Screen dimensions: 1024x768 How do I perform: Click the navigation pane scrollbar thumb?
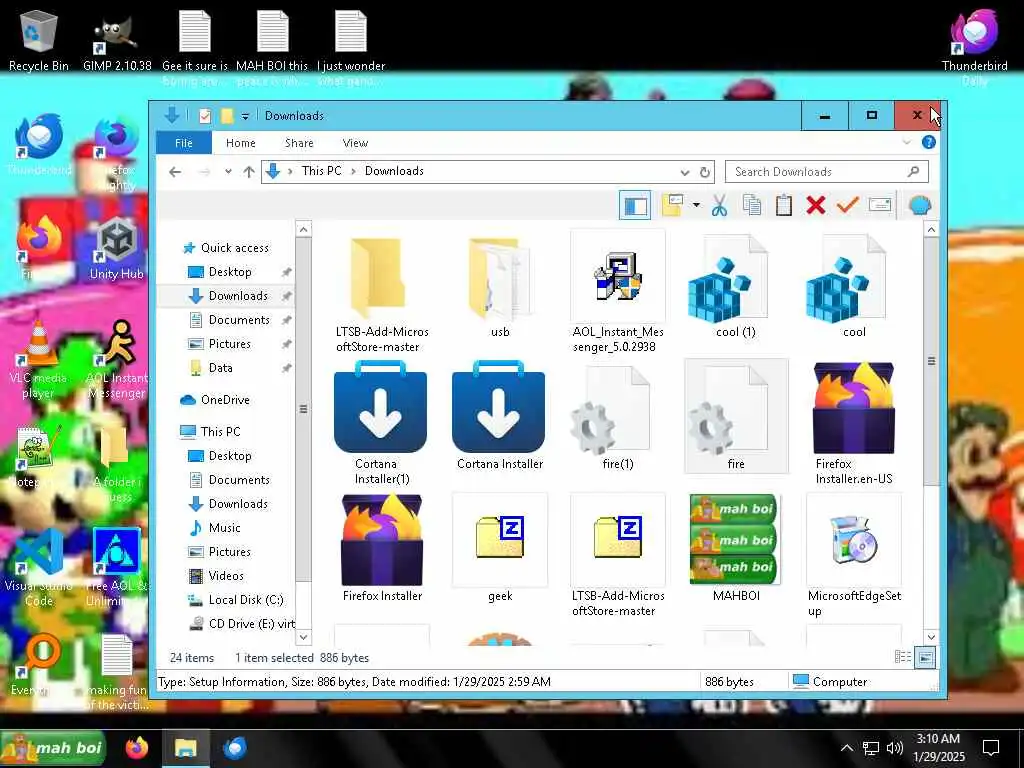[x=303, y=410]
